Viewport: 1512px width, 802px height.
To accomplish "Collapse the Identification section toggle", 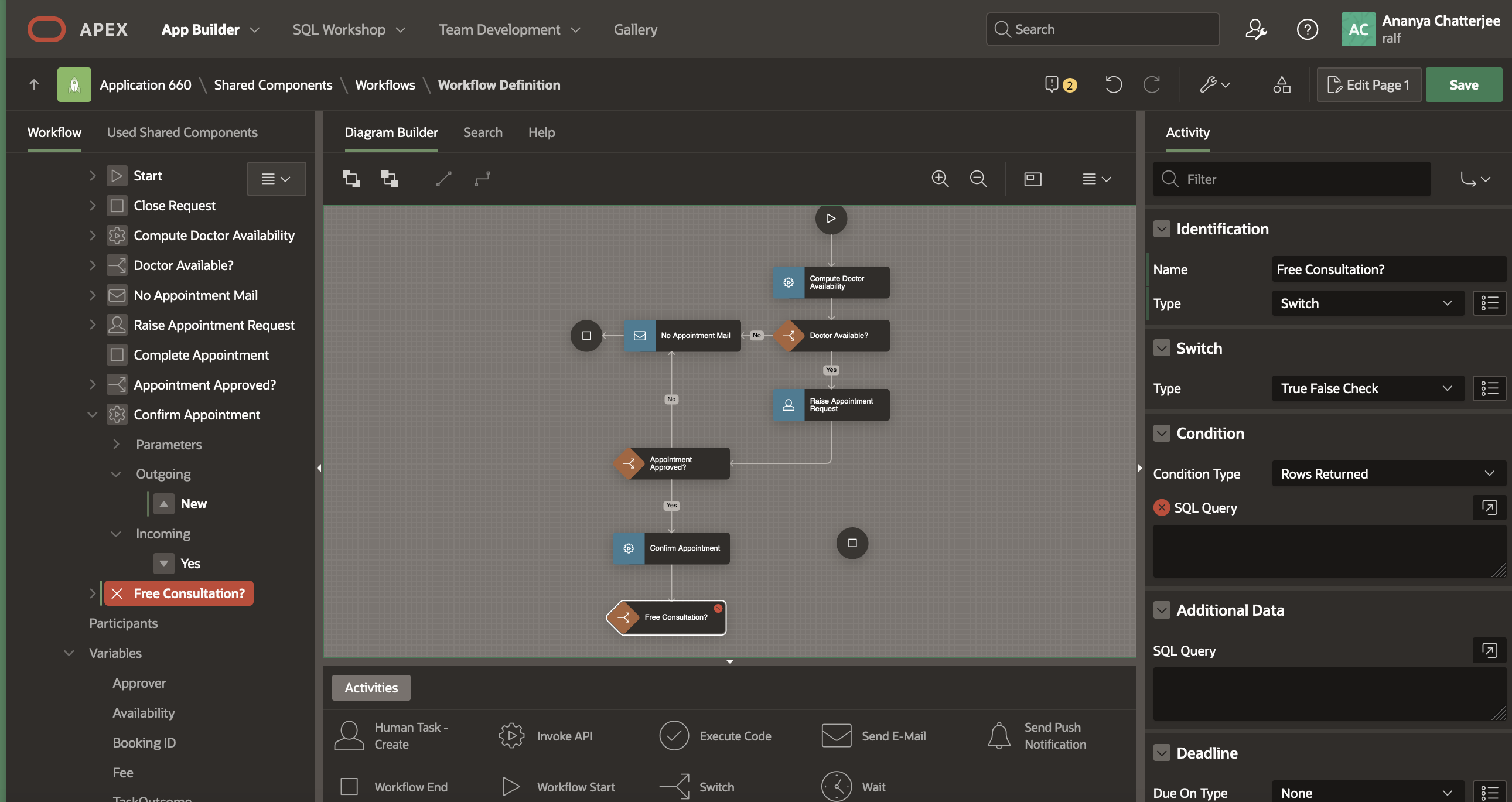I will tap(1162, 229).
